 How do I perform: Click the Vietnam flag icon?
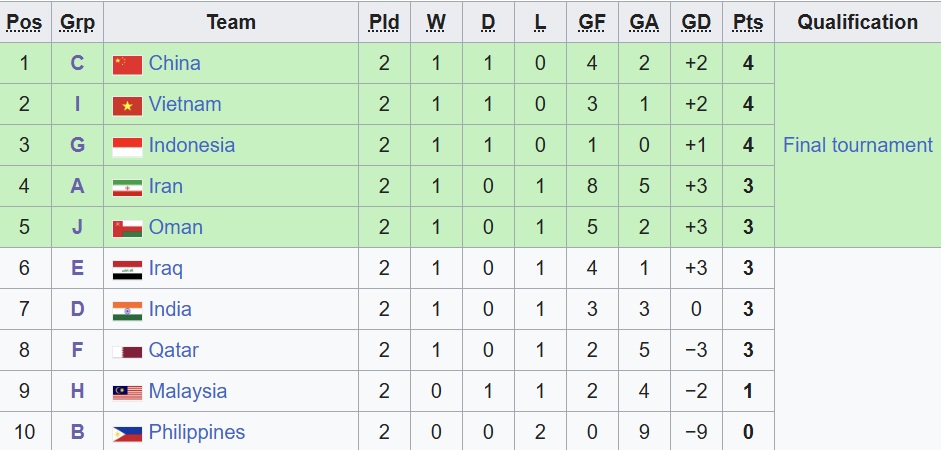point(127,106)
